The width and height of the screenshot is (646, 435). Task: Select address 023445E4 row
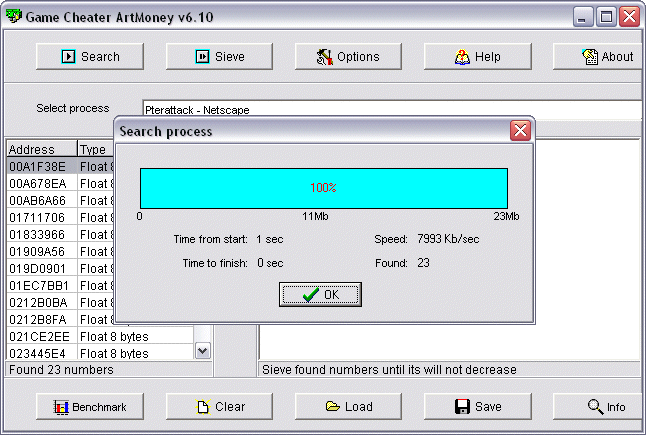(x=38, y=353)
